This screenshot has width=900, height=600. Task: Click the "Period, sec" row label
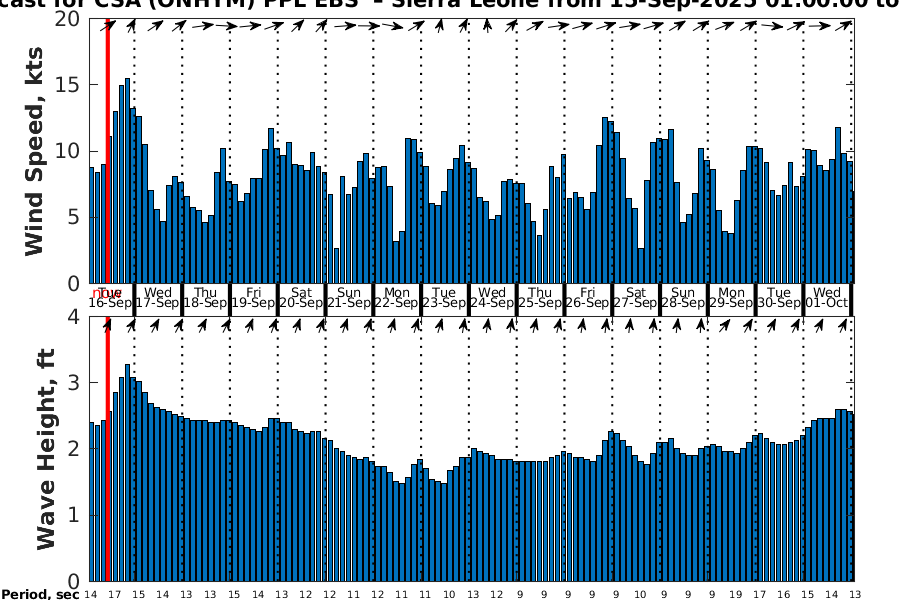coord(40,595)
